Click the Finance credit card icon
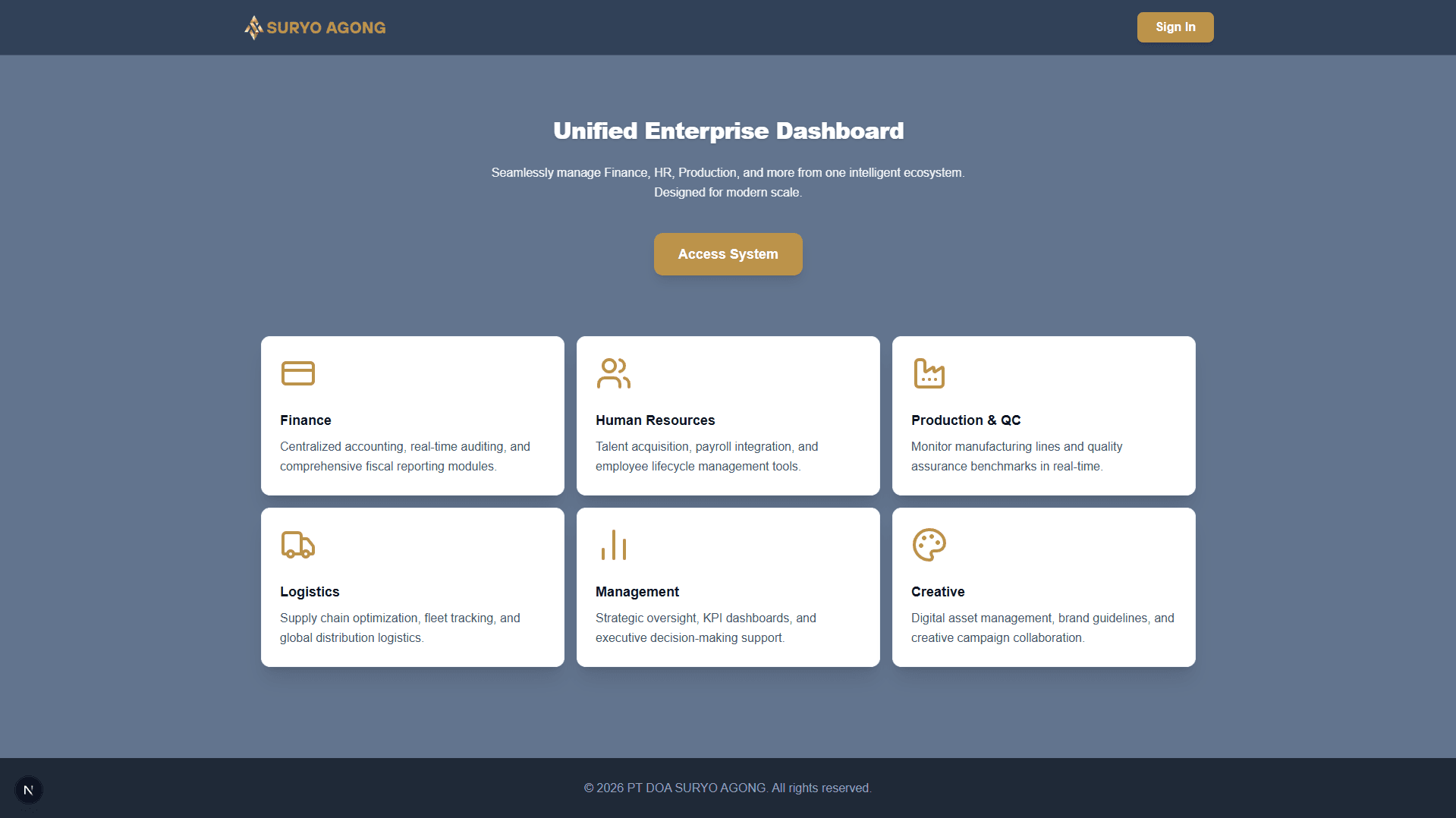Viewport: 1456px width, 818px height. (x=297, y=373)
